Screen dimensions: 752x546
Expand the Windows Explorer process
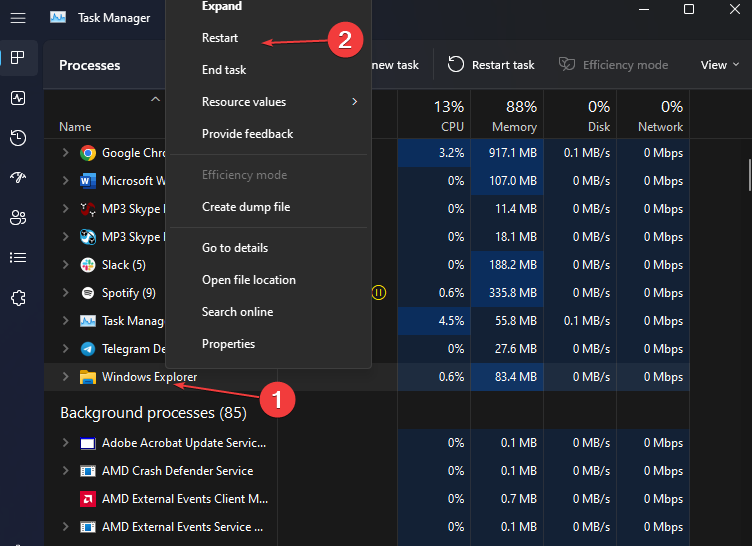(x=66, y=377)
